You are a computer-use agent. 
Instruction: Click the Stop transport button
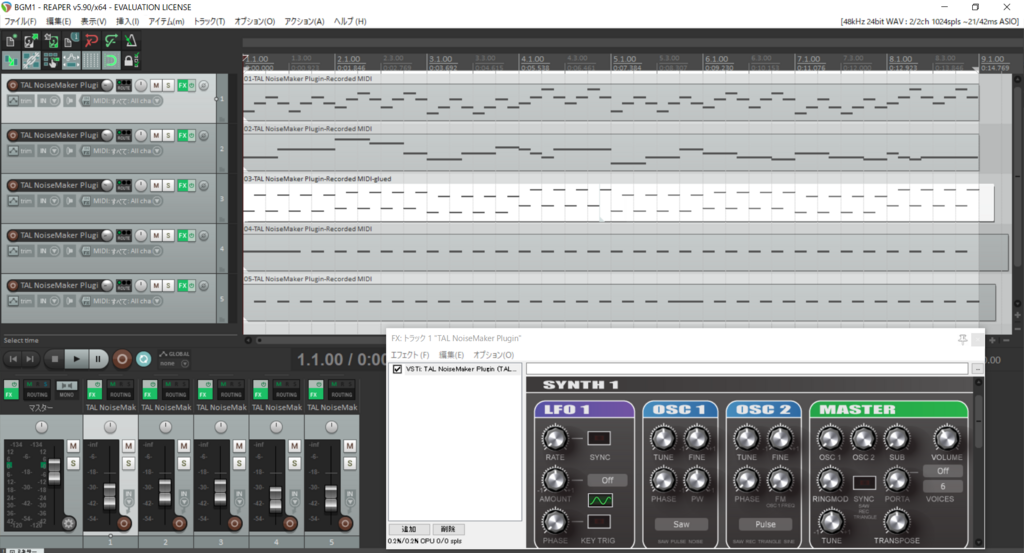coord(55,358)
